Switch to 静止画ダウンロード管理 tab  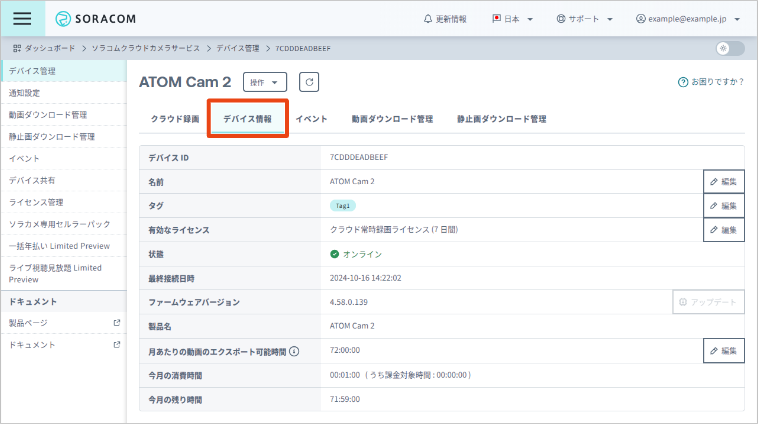click(501, 119)
